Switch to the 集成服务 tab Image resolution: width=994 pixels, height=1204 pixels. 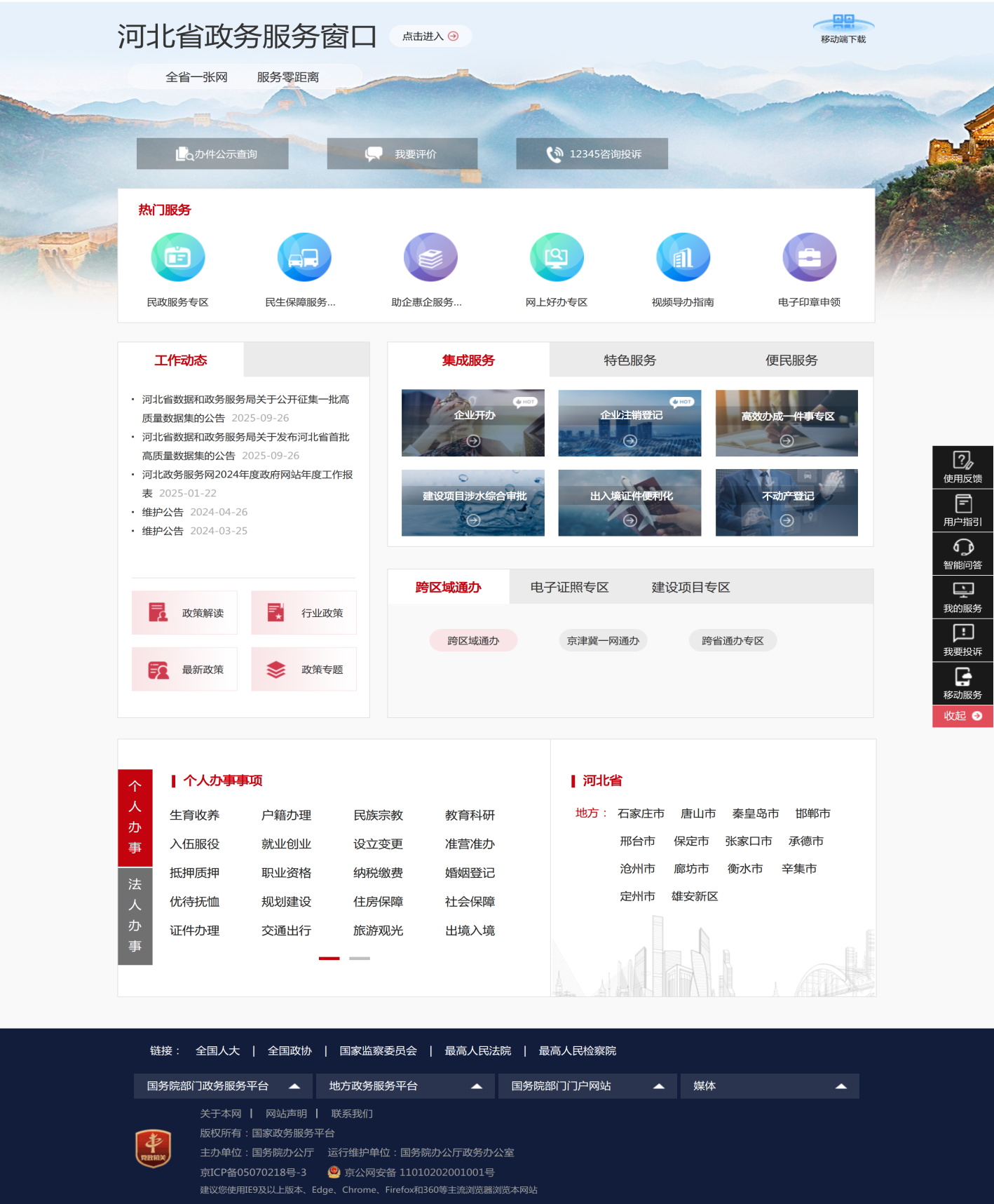point(468,360)
